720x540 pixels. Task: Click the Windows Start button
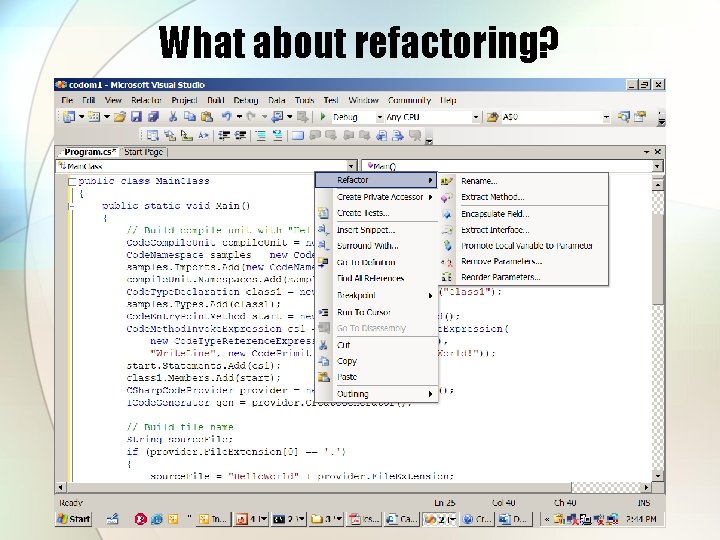pos(73,519)
